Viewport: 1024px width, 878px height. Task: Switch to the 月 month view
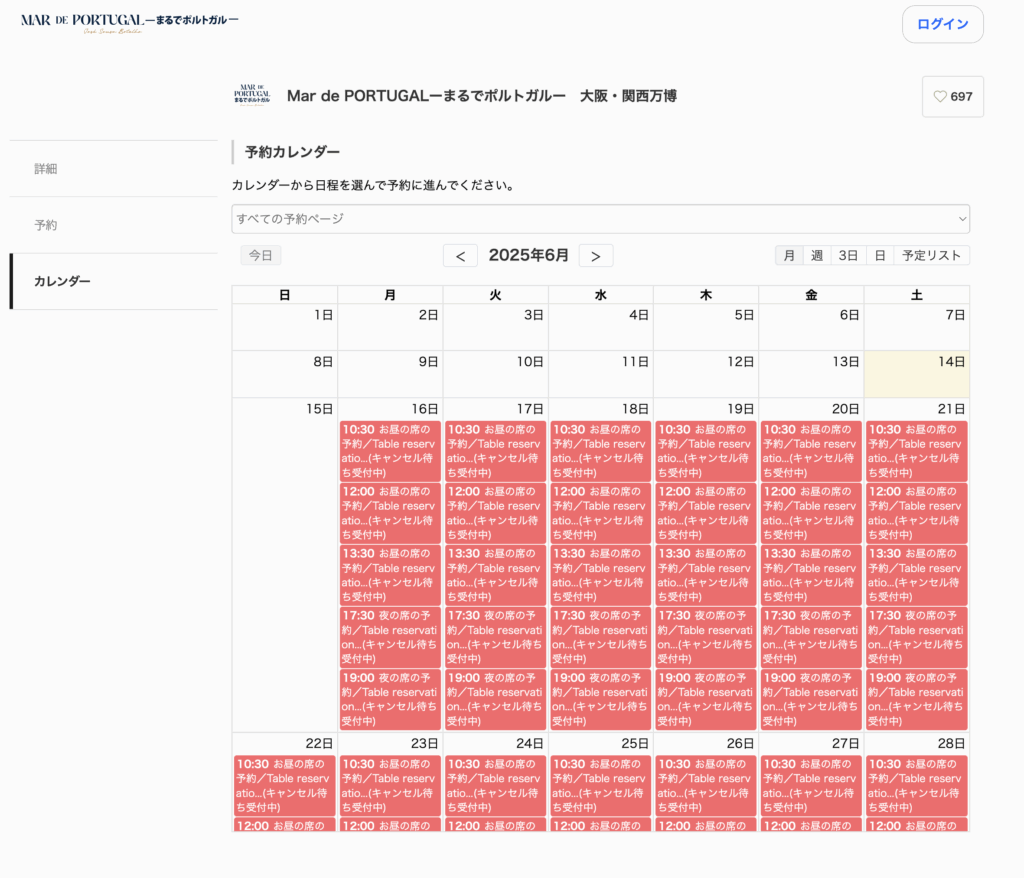pyautogui.click(x=789, y=255)
